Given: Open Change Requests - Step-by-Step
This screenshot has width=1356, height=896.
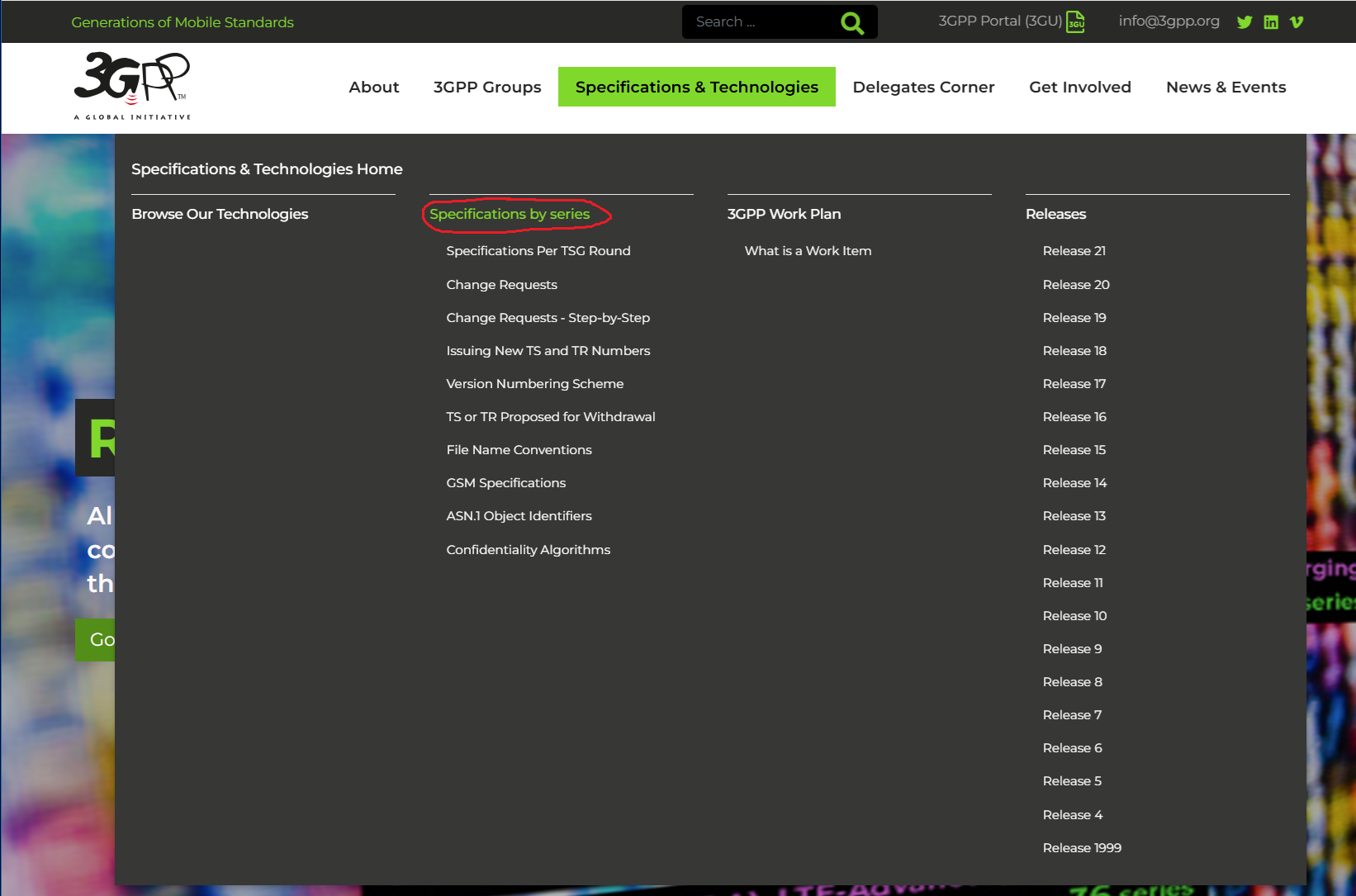Looking at the screenshot, I should pos(548,318).
